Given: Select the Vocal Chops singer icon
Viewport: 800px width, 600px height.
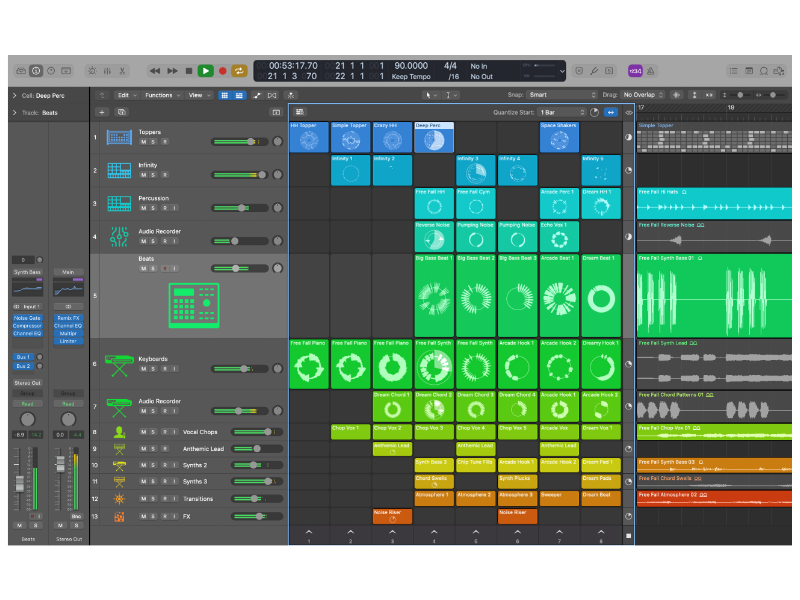Looking at the screenshot, I should (x=119, y=432).
